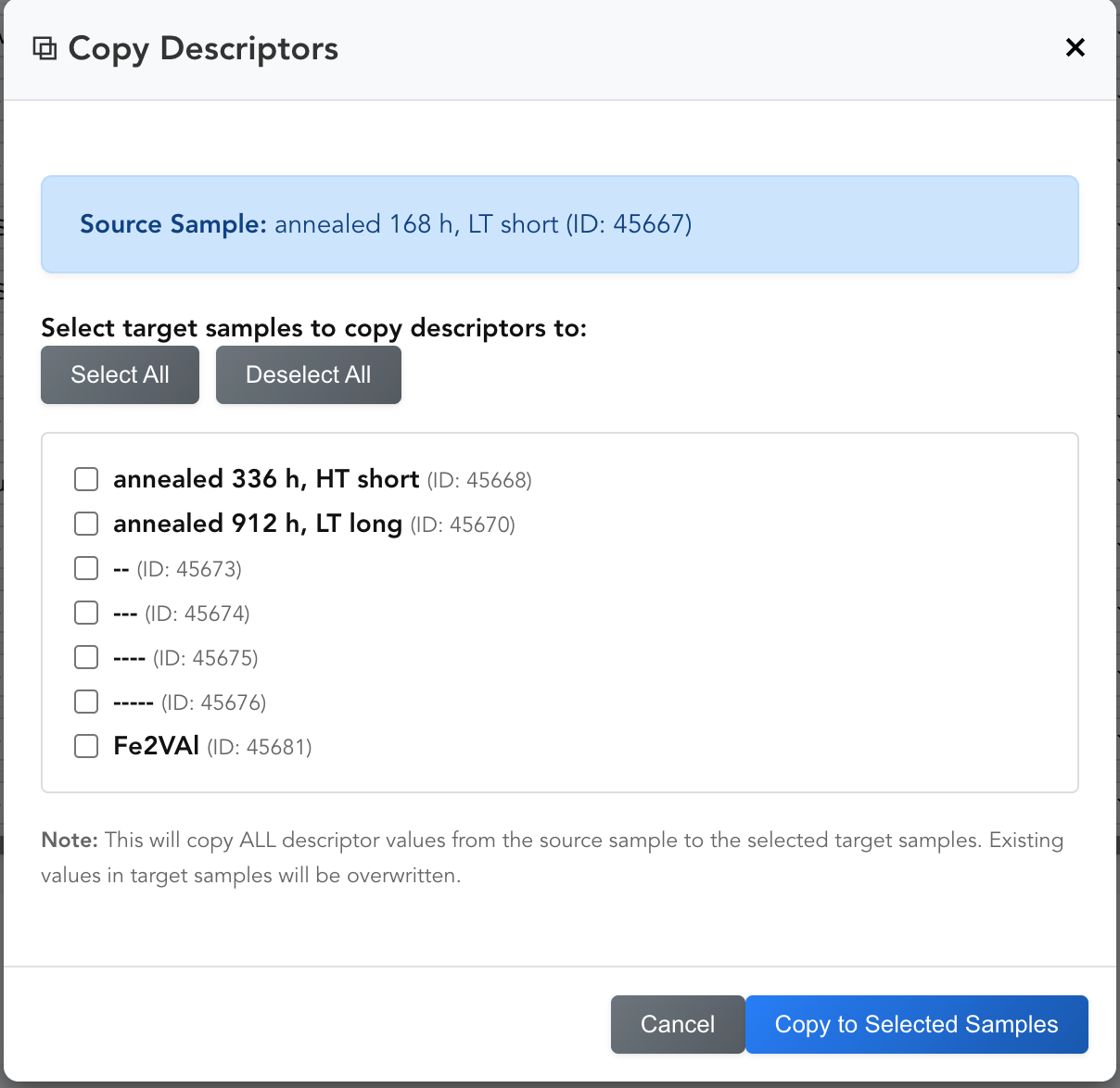Click Copy to Selected Samples
The height and width of the screenshot is (1088, 1120).
tap(916, 1024)
